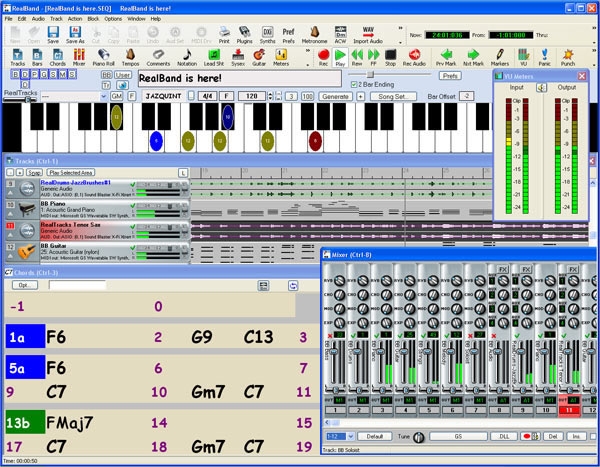Click the red Rec button
This screenshot has height=467, width=600.
coord(323,57)
